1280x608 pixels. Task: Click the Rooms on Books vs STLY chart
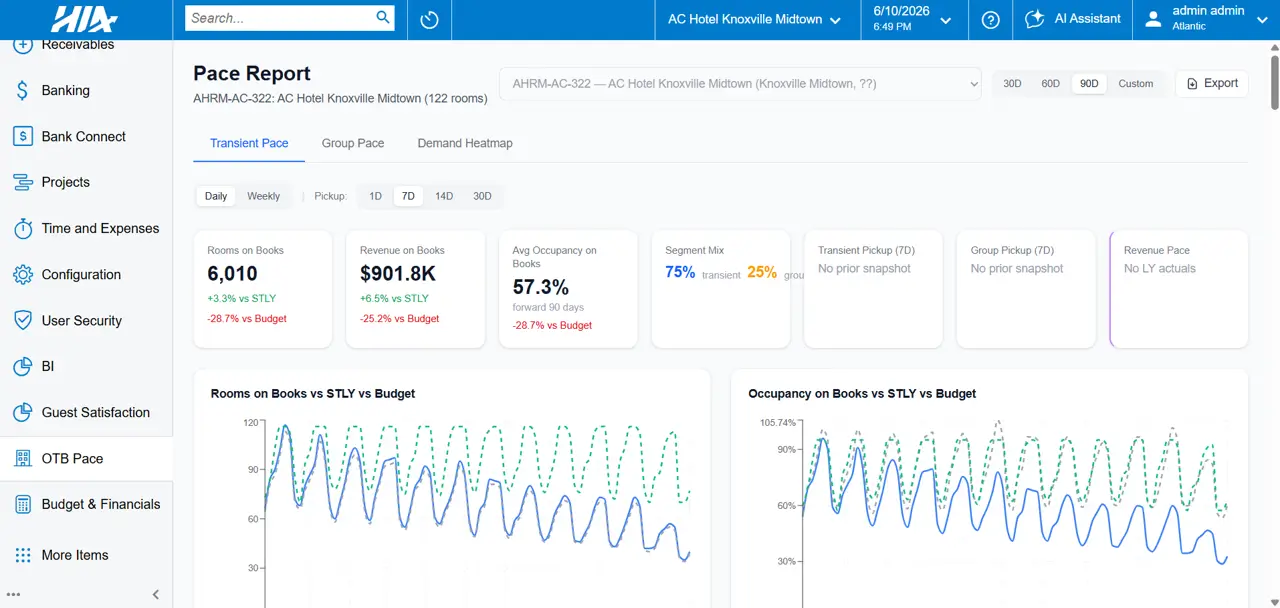[452, 490]
